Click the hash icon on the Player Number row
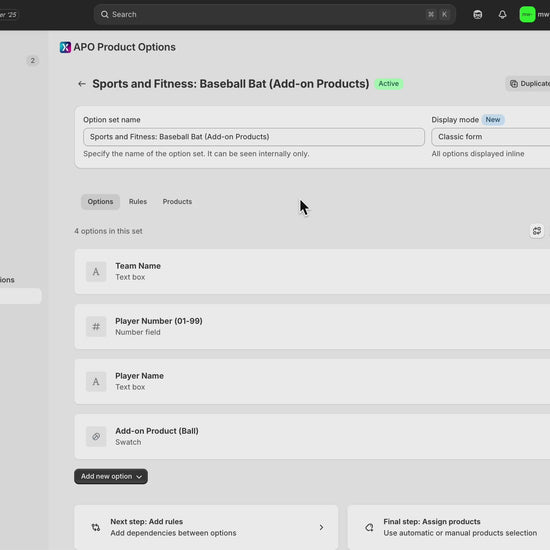550x550 pixels. (x=96, y=327)
